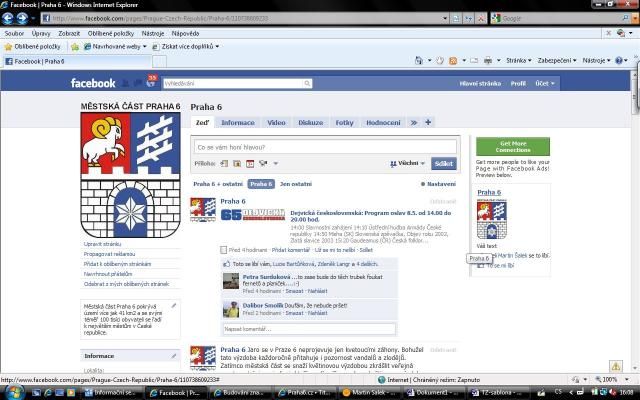This screenshot has width=640, height=400.
Task: Open the Úpravy menu
Action: pyautogui.click(x=41, y=33)
